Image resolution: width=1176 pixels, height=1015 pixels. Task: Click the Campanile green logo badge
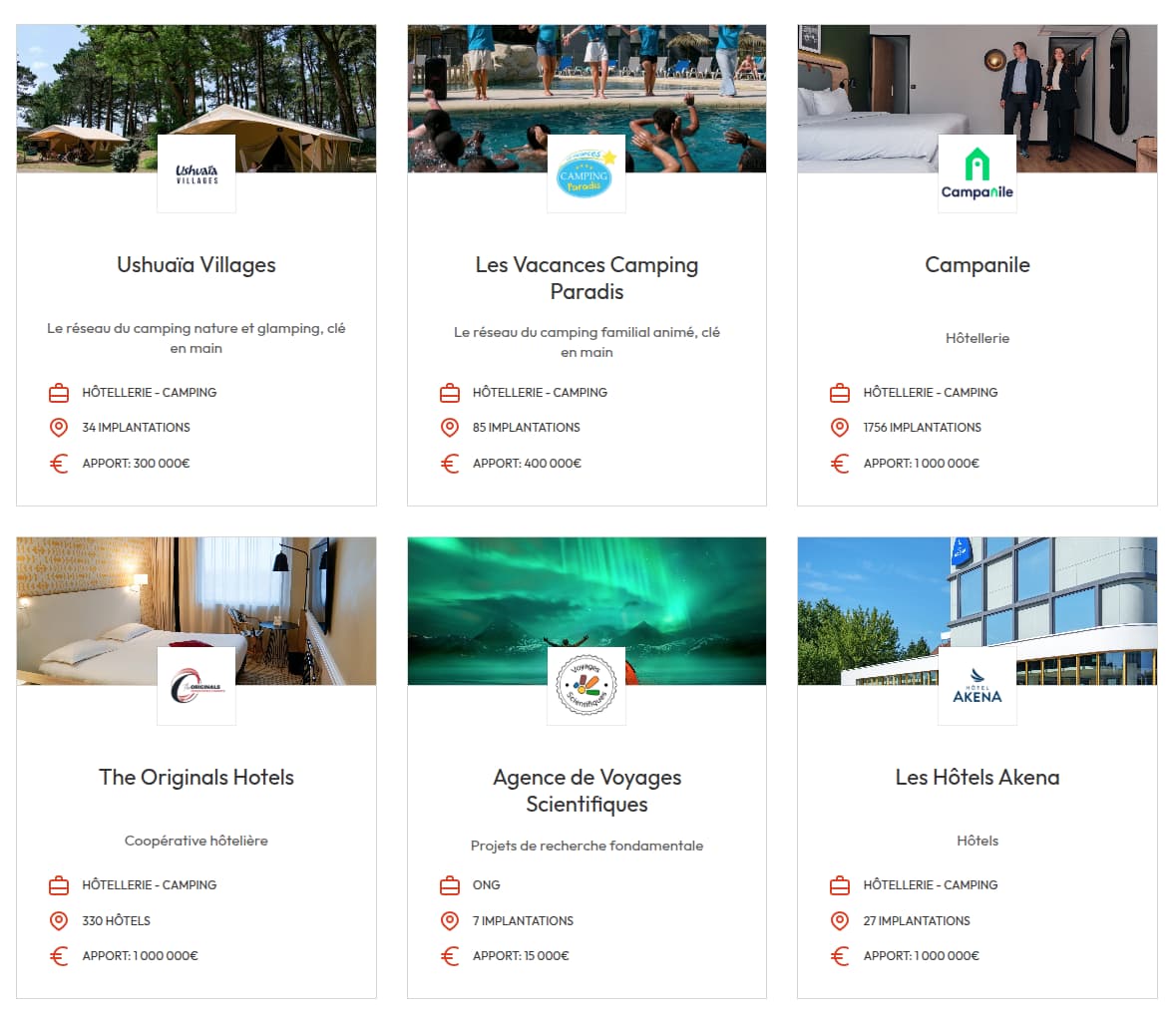click(978, 173)
